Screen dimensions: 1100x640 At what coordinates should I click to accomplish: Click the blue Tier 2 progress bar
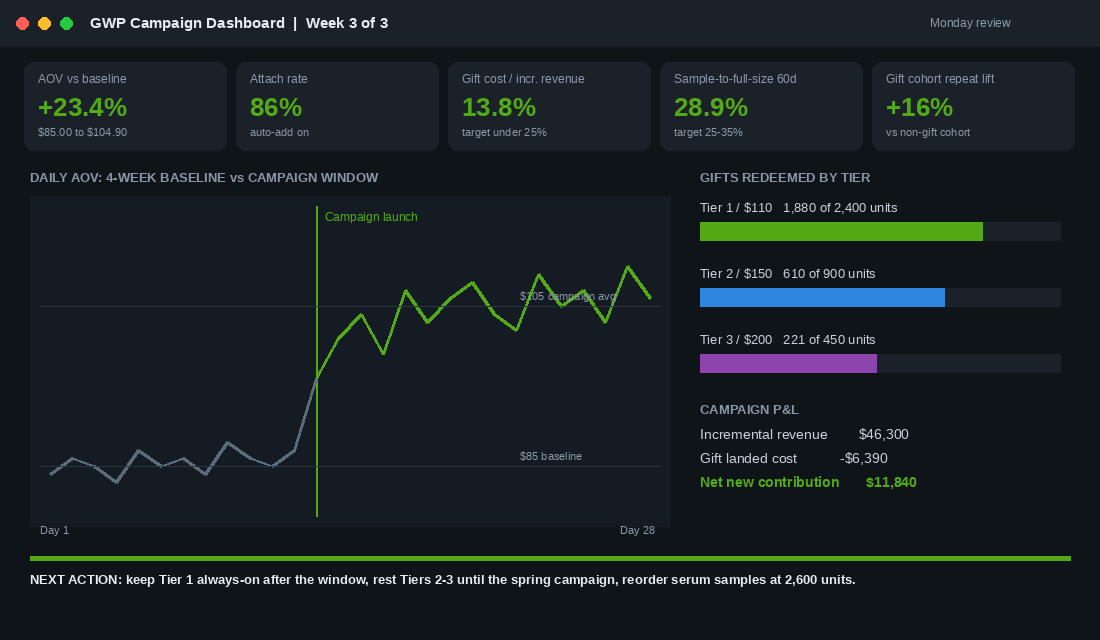pos(822,298)
